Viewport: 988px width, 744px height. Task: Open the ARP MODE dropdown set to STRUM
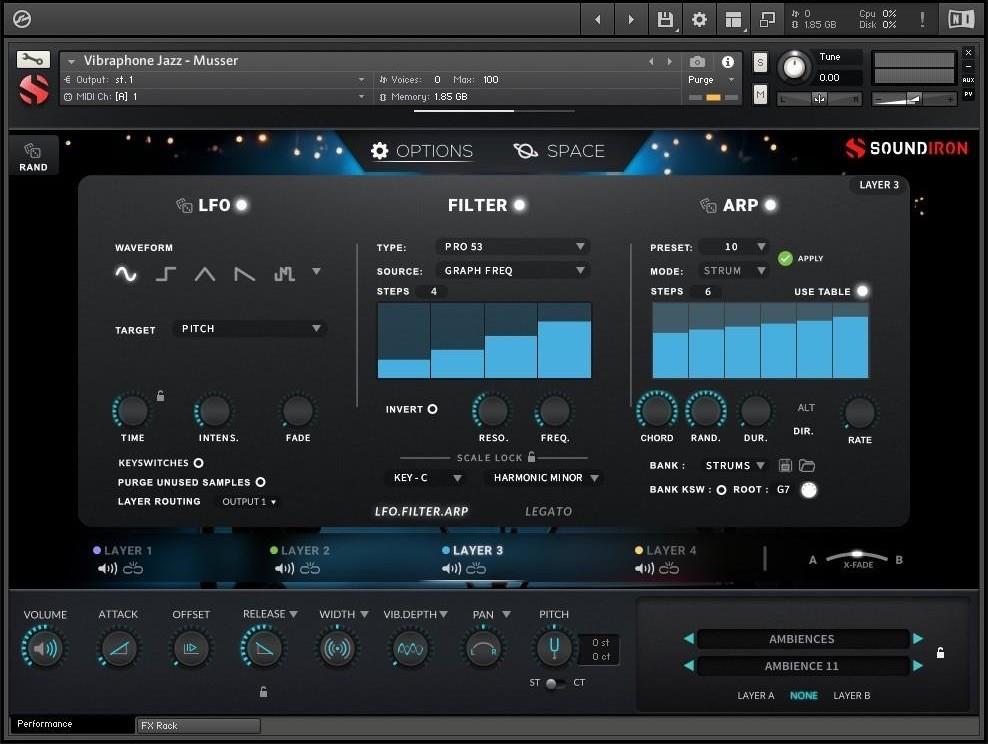733,270
